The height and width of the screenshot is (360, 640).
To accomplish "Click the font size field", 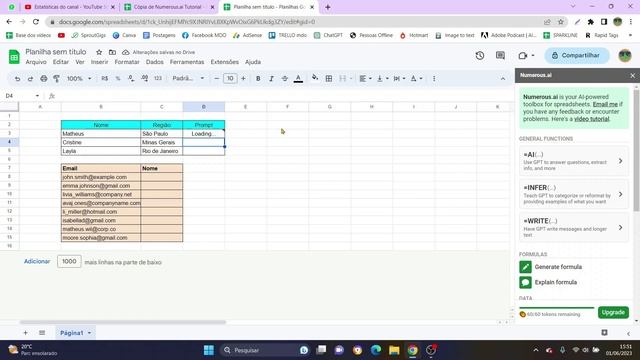I will [x=230, y=78].
